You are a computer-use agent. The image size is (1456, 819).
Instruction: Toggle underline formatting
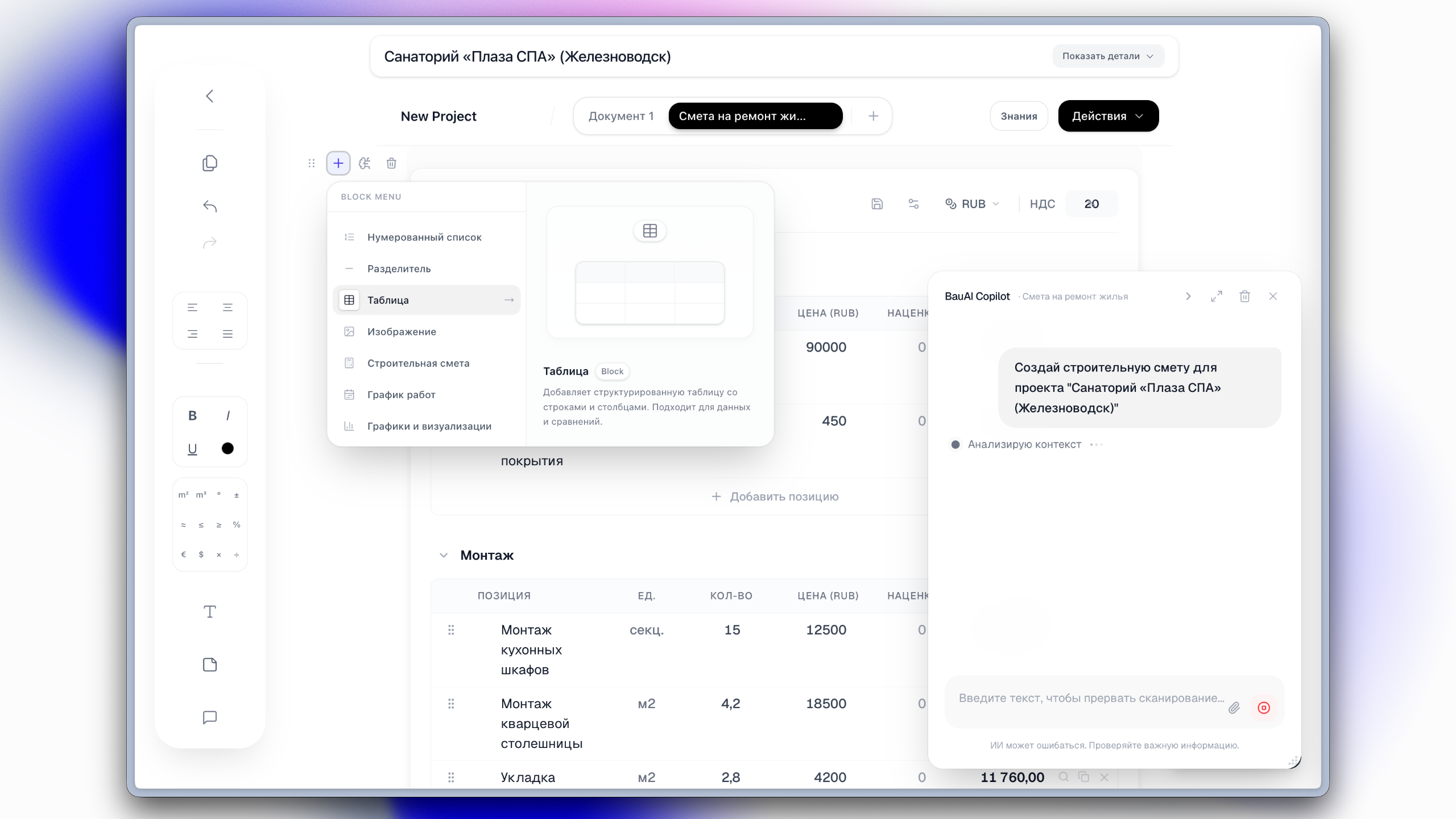192,449
